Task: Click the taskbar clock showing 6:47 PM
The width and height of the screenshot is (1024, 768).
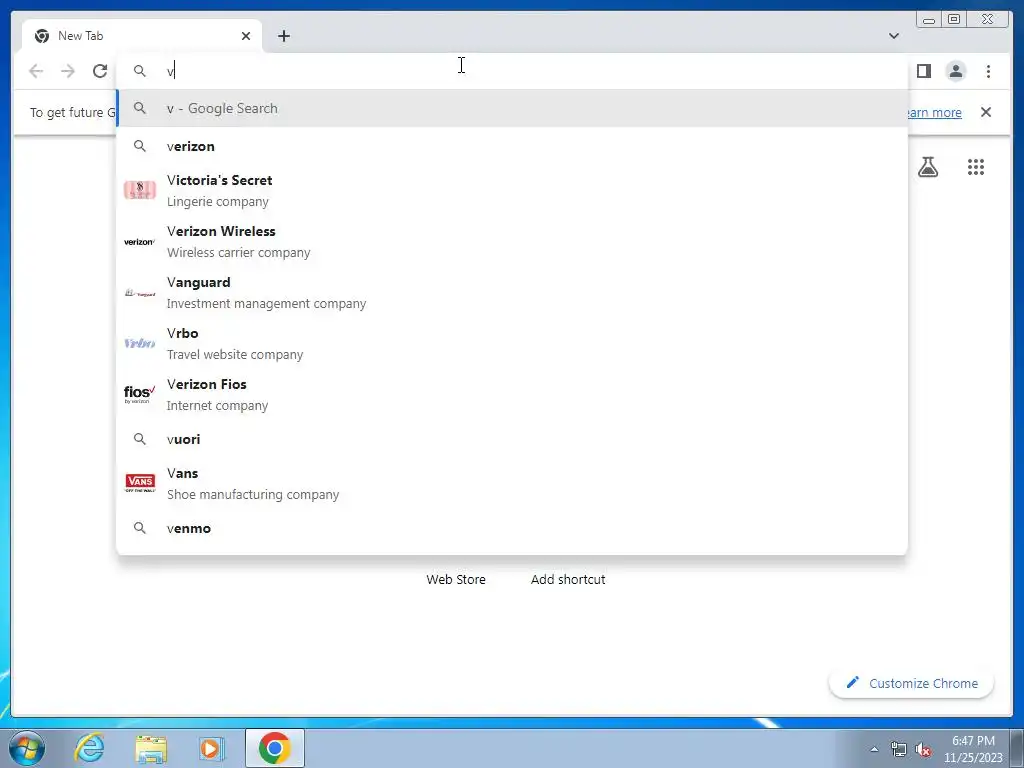Action: click(x=973, y=749)
